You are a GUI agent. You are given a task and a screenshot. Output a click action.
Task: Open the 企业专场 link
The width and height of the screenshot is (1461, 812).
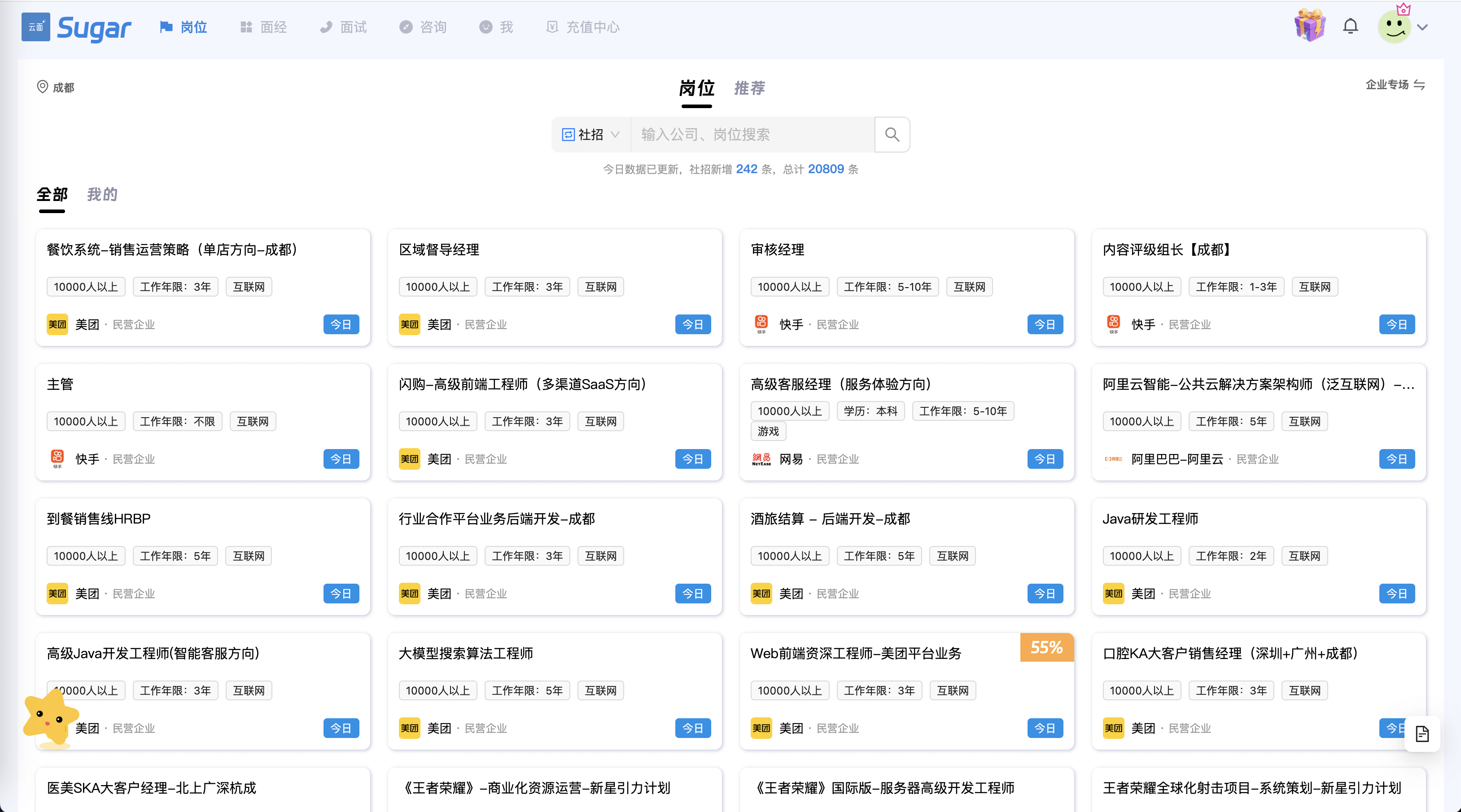coord(1387,85)
